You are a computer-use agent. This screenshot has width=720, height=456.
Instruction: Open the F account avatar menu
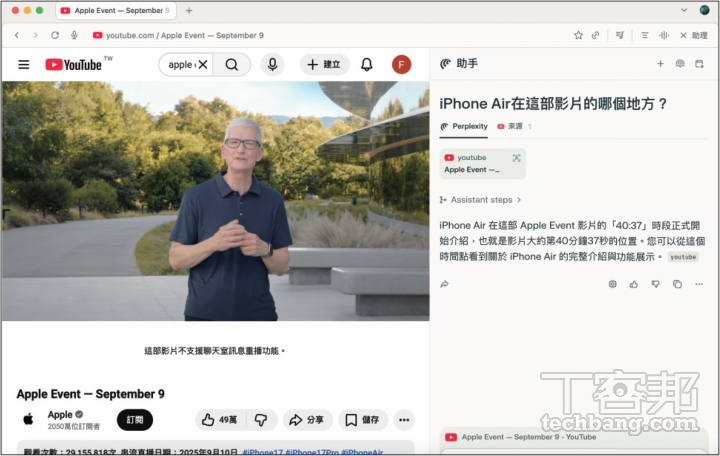401,65
